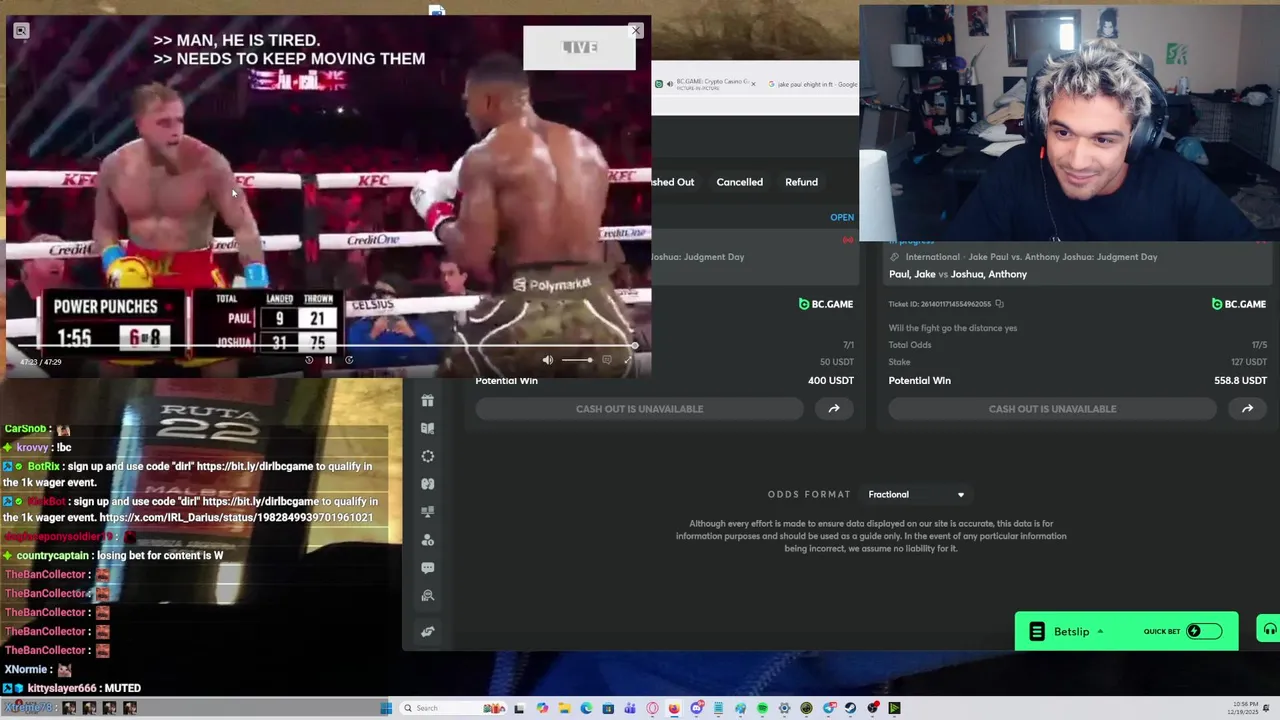This screenshot has width=1280, height=720.
Task: Open the taskbar clock and date
Action: coord(1243,708)
